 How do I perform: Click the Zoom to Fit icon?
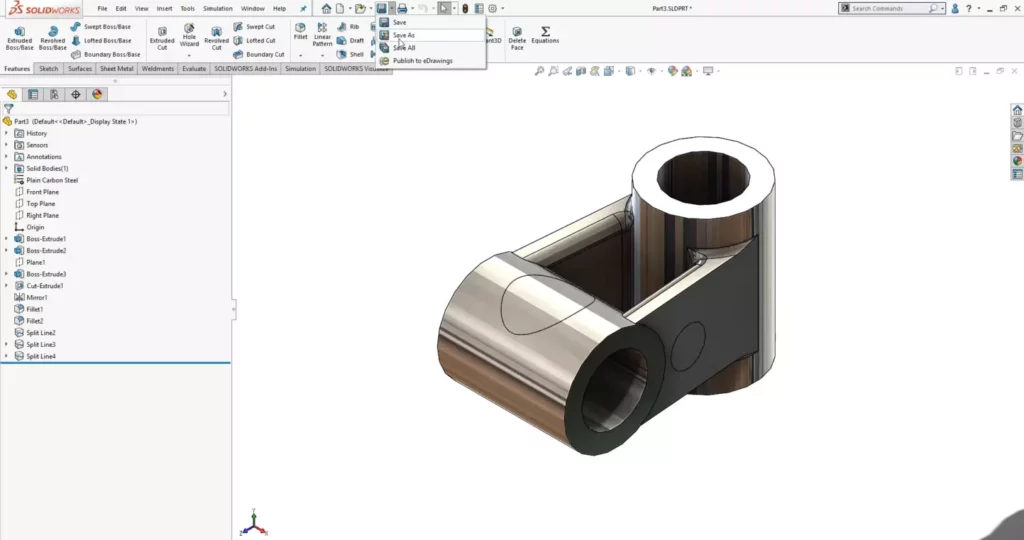pos(539,71)
